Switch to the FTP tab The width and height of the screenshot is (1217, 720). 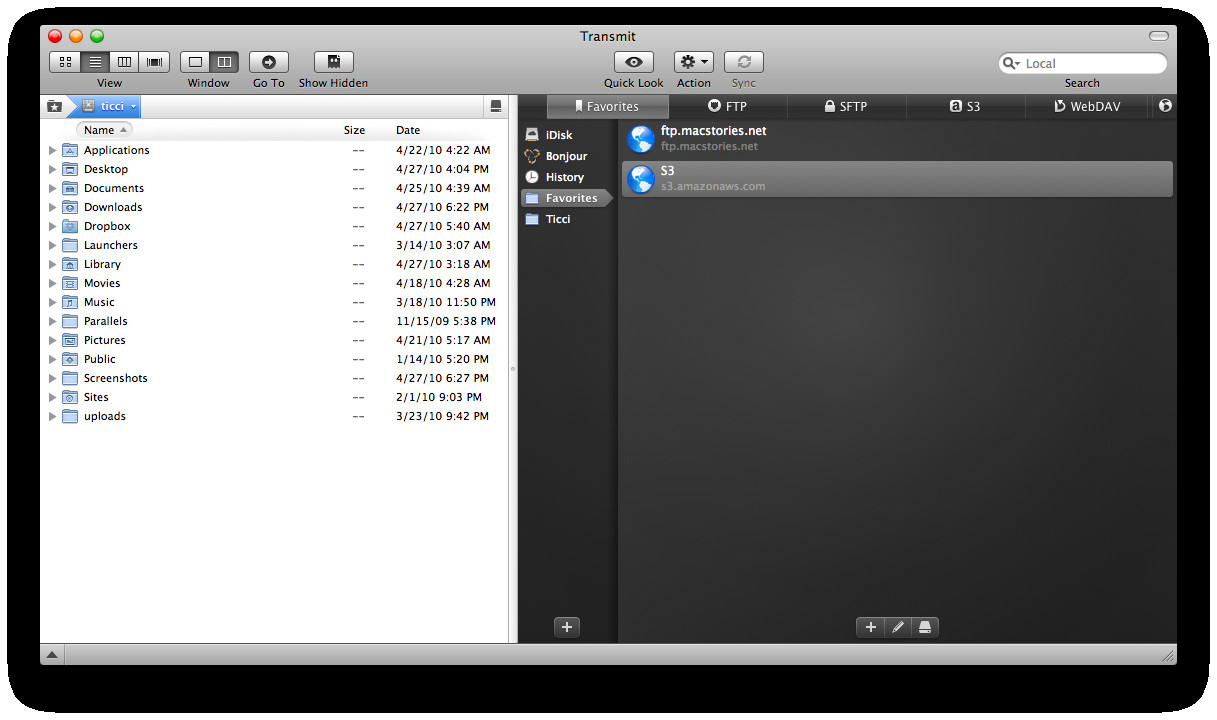728,106
